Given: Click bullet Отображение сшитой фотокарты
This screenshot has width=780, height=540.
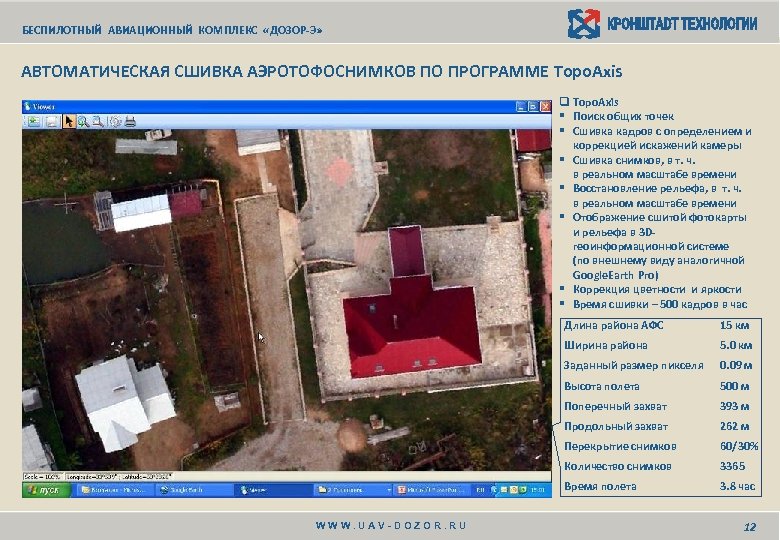Looking at the screenshot, I should coord(659,246).
